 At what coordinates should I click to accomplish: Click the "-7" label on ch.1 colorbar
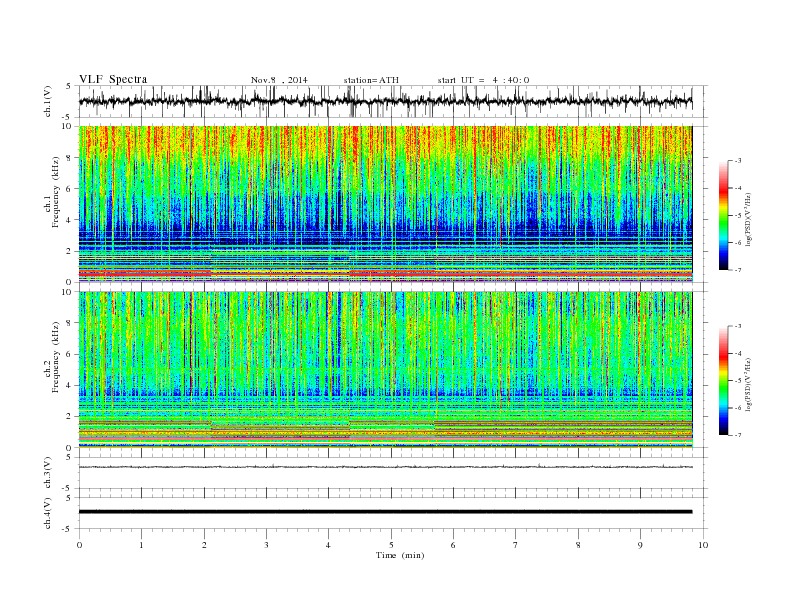[738, 270]
